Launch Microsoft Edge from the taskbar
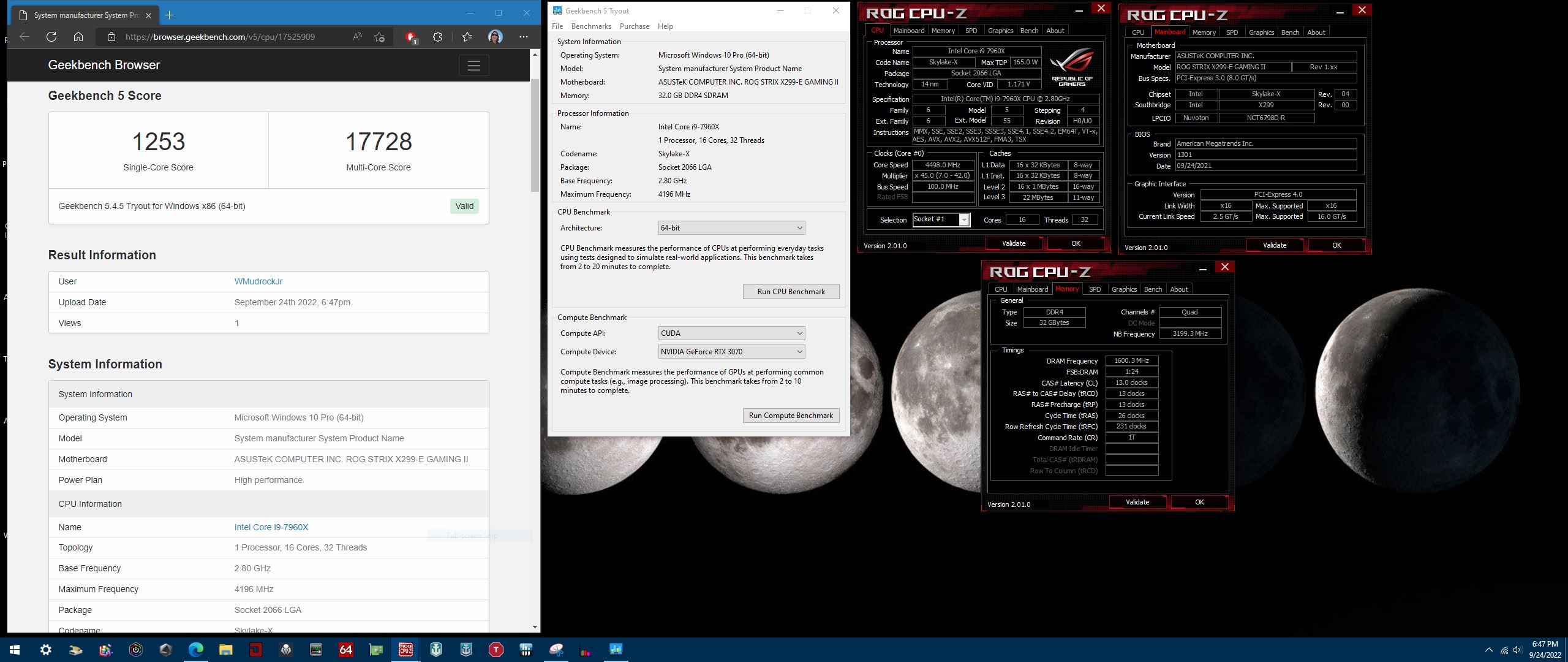This screenshot has height=662, width=1568. point(196,650)
